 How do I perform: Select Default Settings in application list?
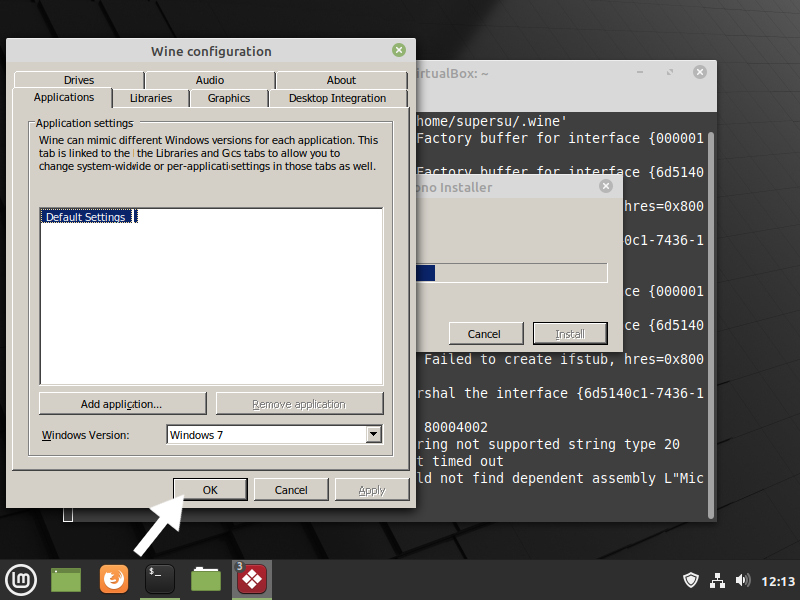[x=86, y=217]
